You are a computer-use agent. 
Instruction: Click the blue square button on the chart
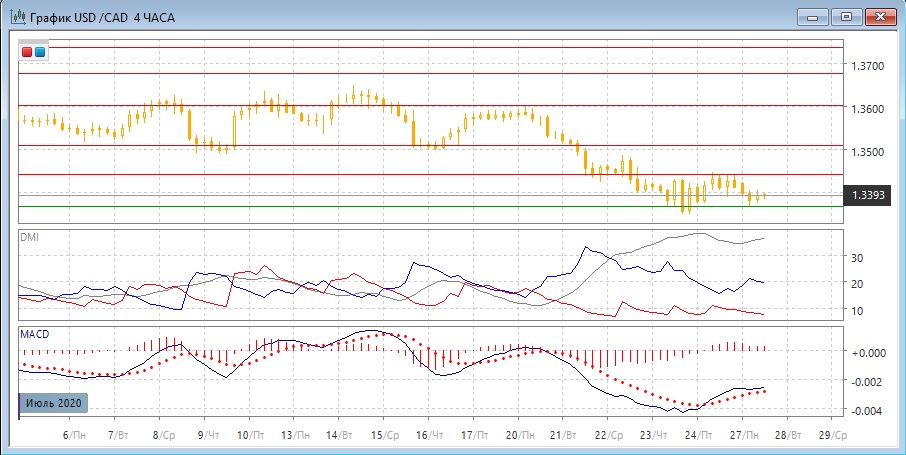point(40,52)
